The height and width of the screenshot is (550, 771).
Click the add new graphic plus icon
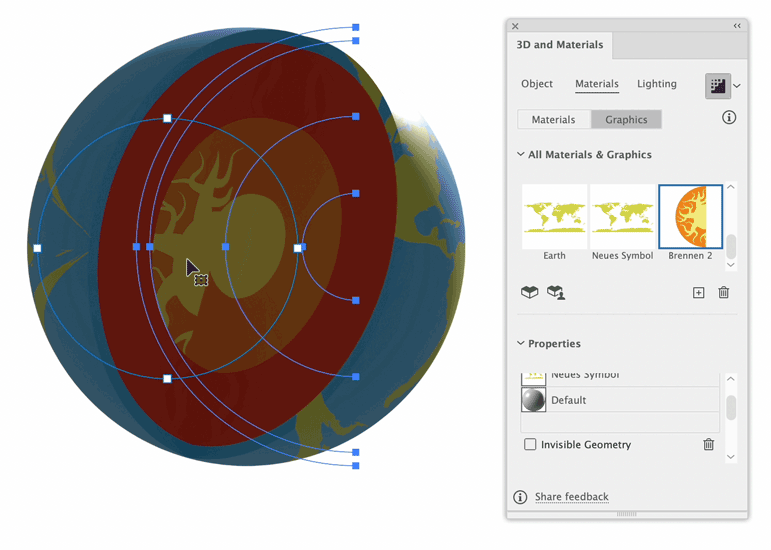[698, 293]
